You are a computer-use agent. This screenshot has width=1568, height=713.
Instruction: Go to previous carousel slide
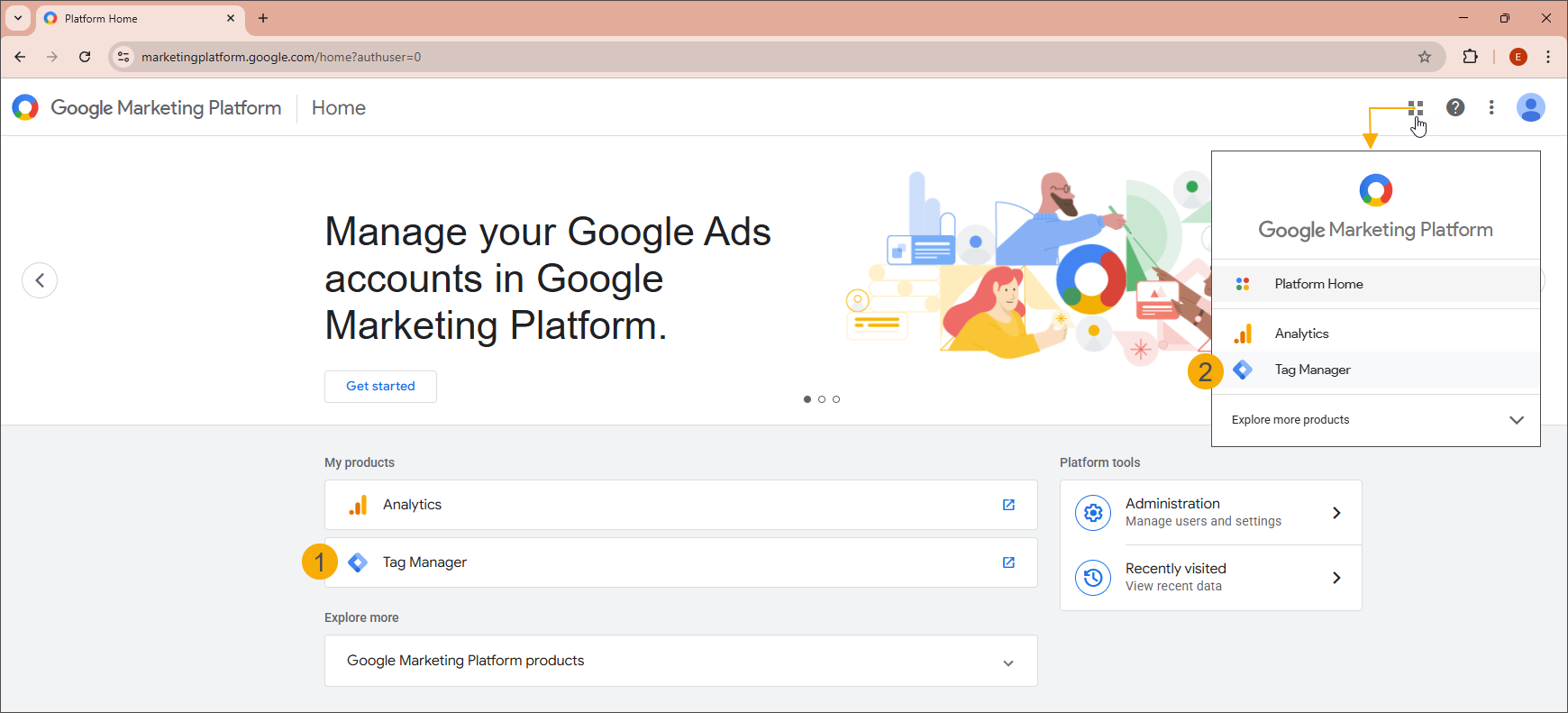[40, 280]
